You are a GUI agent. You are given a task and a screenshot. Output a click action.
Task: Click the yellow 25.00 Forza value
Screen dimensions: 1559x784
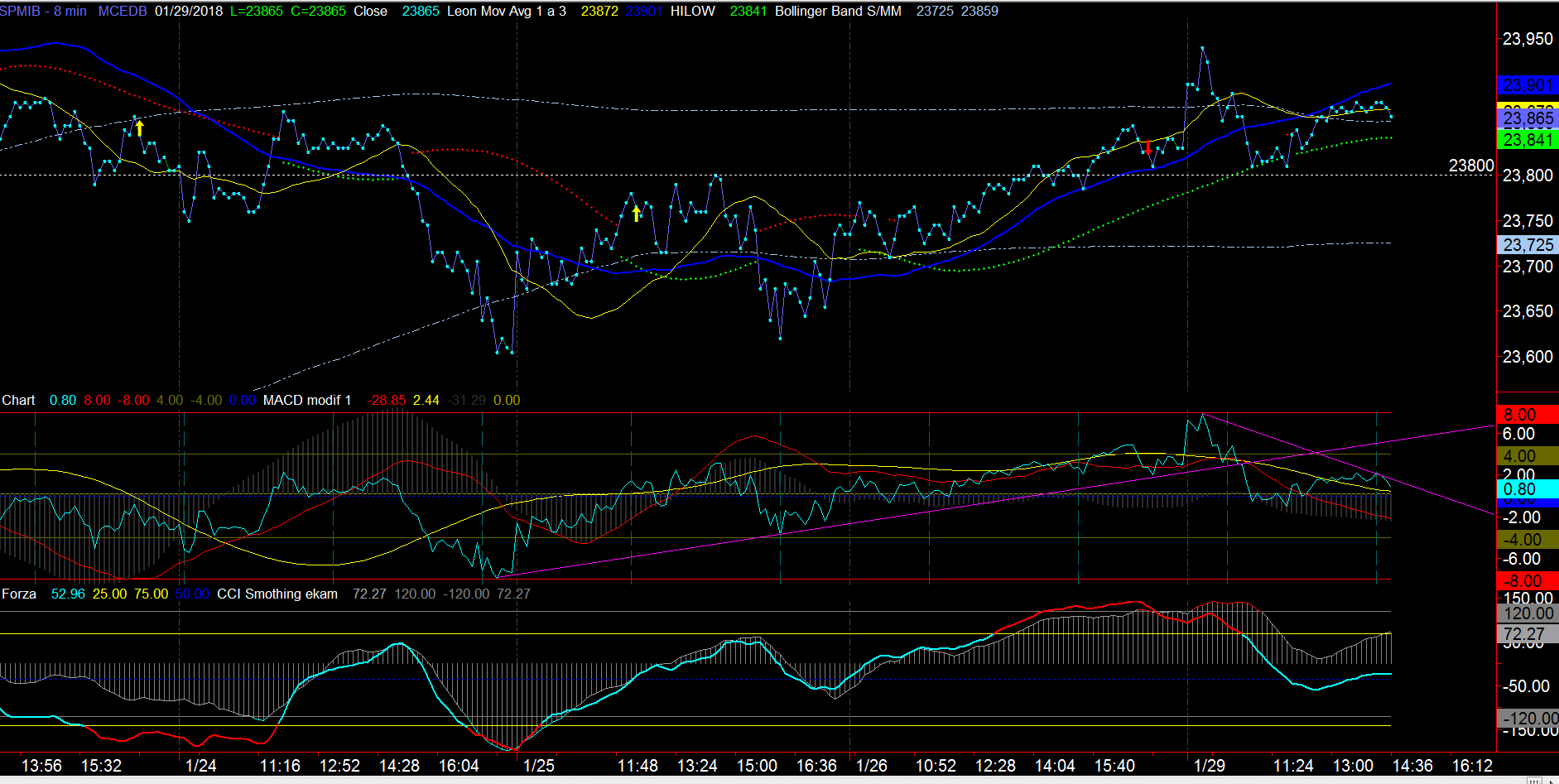pos(109,594)
